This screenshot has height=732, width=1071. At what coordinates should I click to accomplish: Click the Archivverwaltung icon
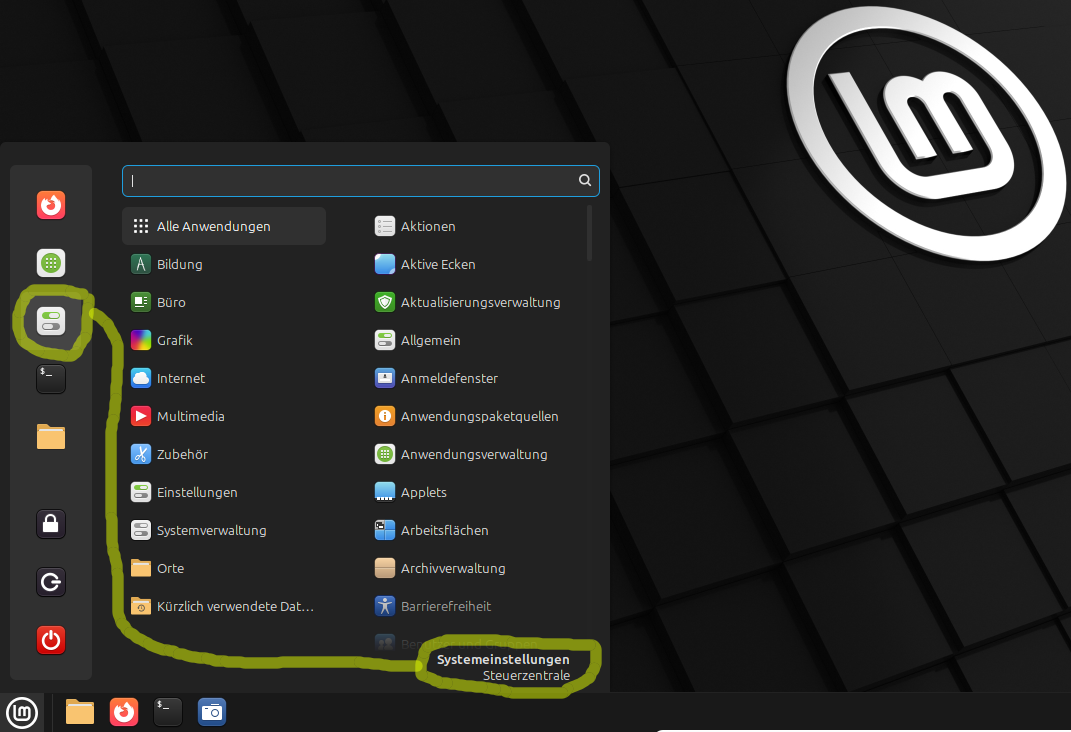click(385, 568)
